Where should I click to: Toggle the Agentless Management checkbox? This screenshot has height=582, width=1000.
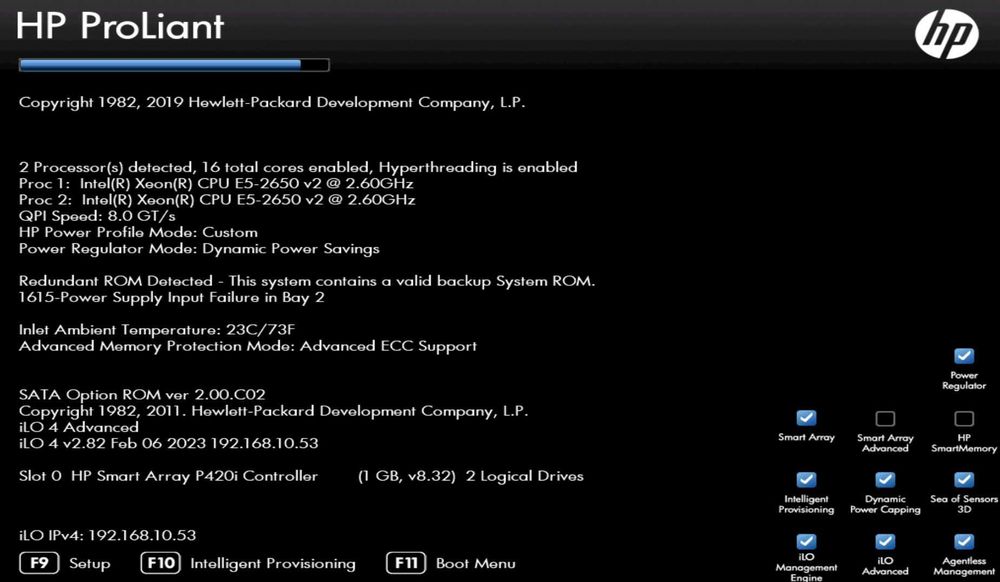[x=964, y=541]
